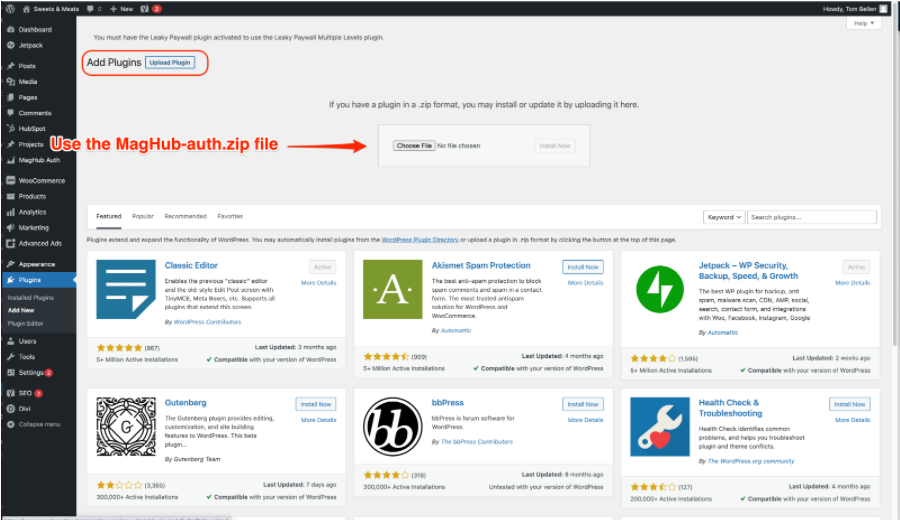Open The WordPress.org community author link
Image resolution: width=900 pixels, height=520 pixels.
[751, 461]
